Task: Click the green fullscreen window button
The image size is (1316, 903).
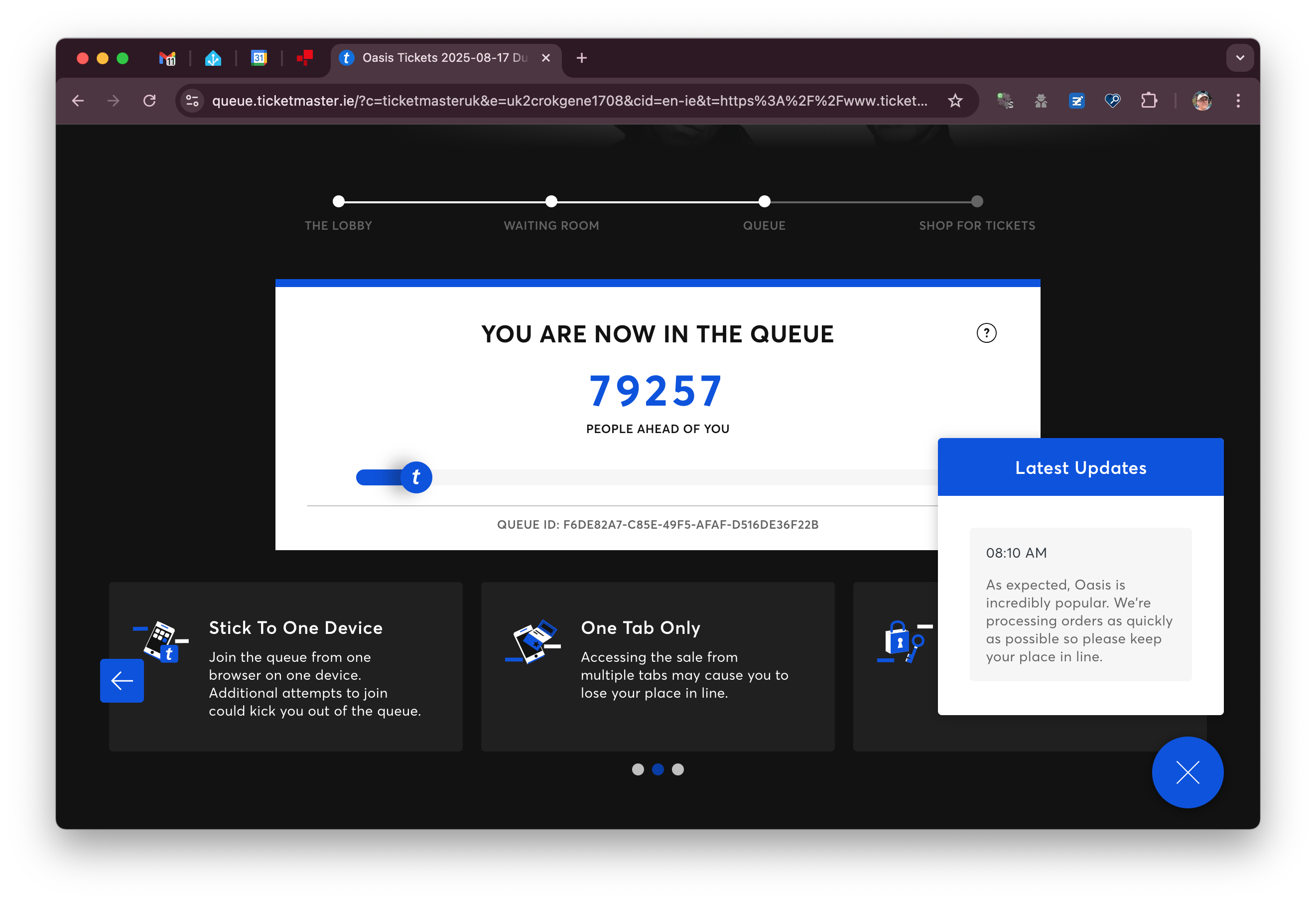Action: pos(123,58)
